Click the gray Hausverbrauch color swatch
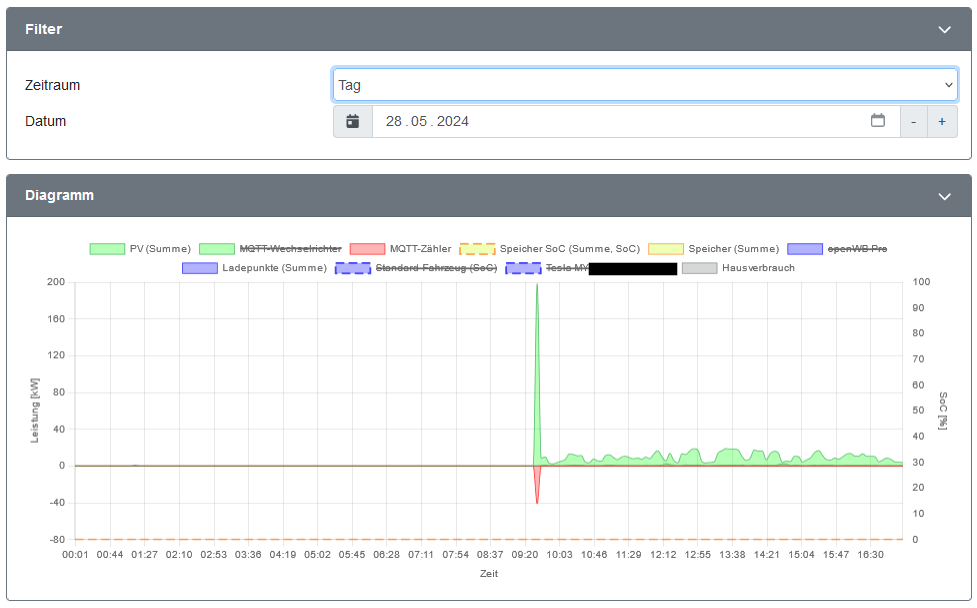This screenshot has height=608, width=977. click(700, 268)
